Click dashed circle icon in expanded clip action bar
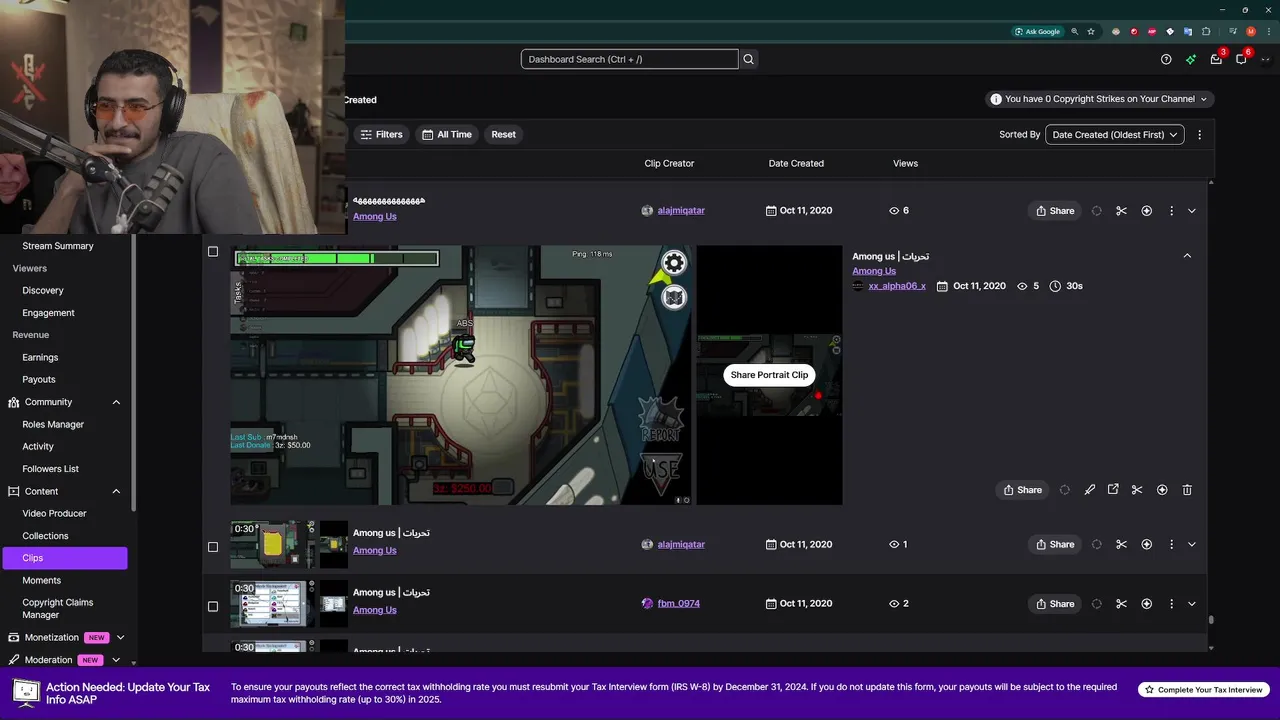 click(x=1064, y=490)
